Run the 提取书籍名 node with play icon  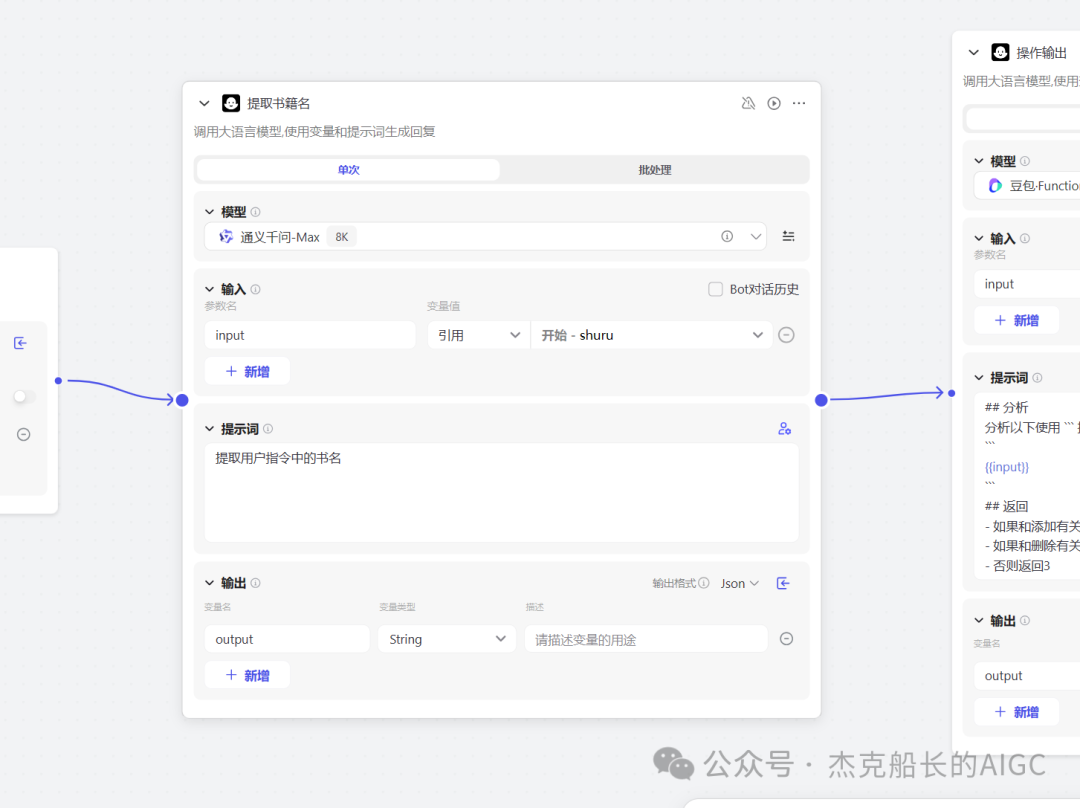[x=774, y=103]
